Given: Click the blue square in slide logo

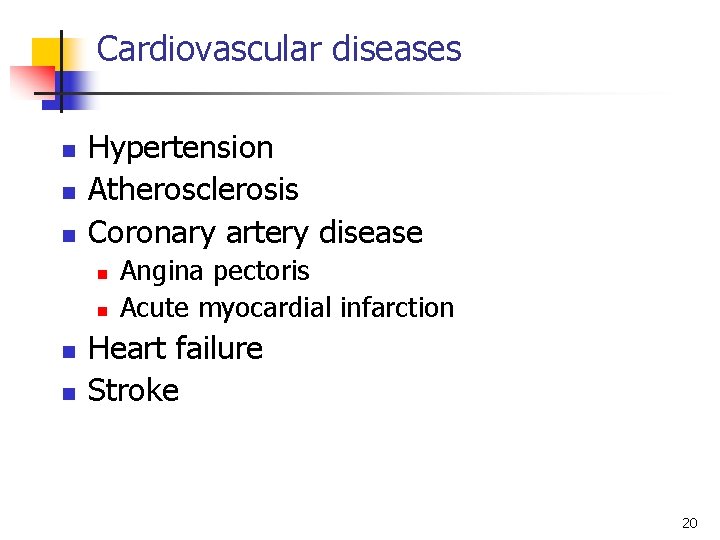Looking at the screenshot, I should click(69, 90).
